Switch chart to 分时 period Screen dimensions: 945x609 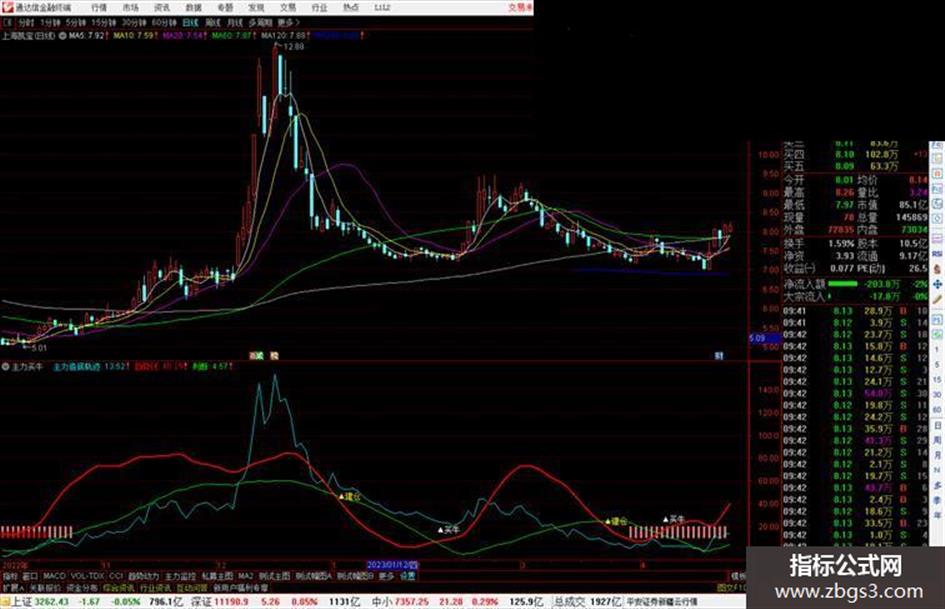pos(26,23)
